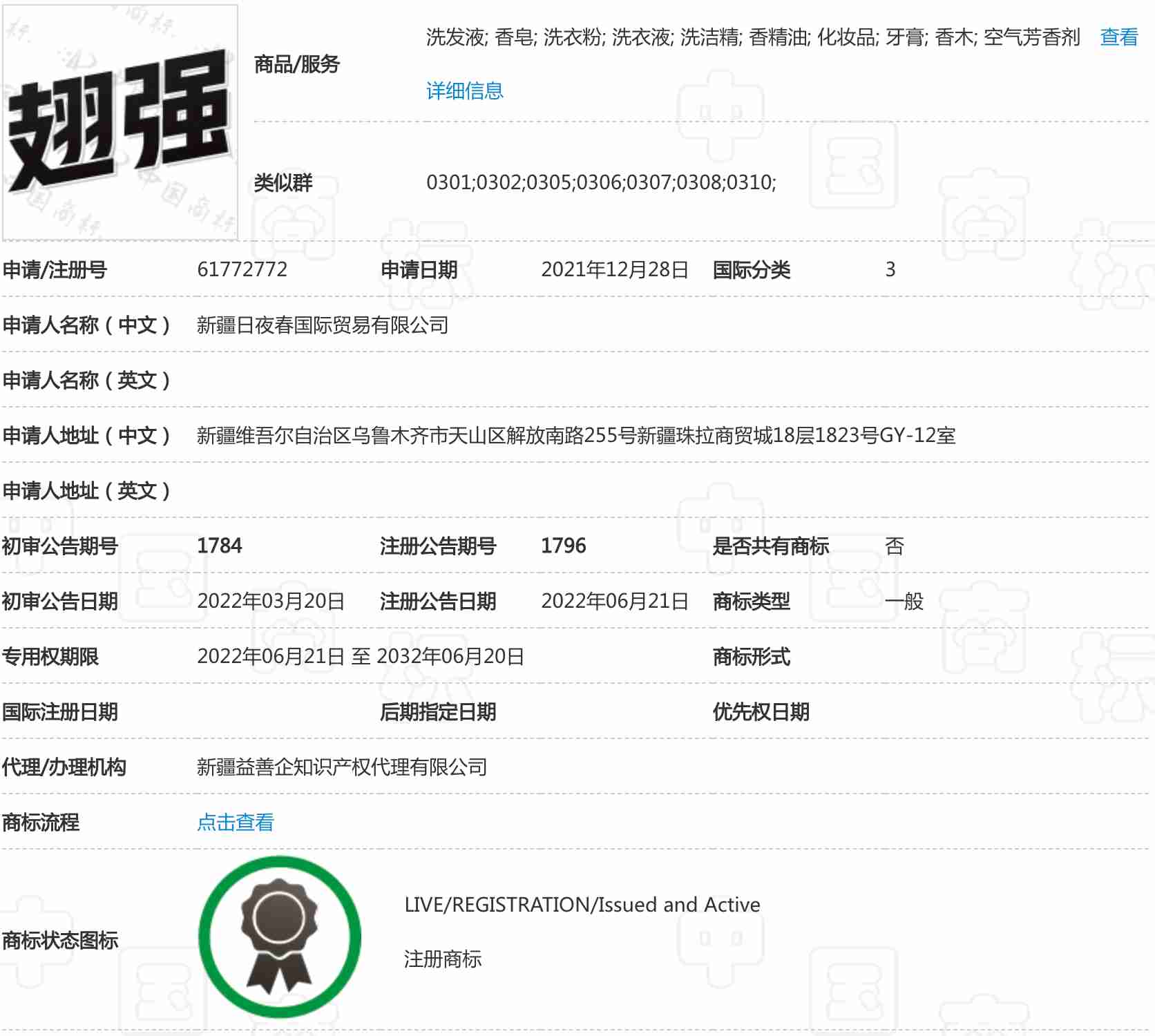Click preliminary announcement issue number 1784
This screenshot has height=1036, width=1155.
pos(220,546)
